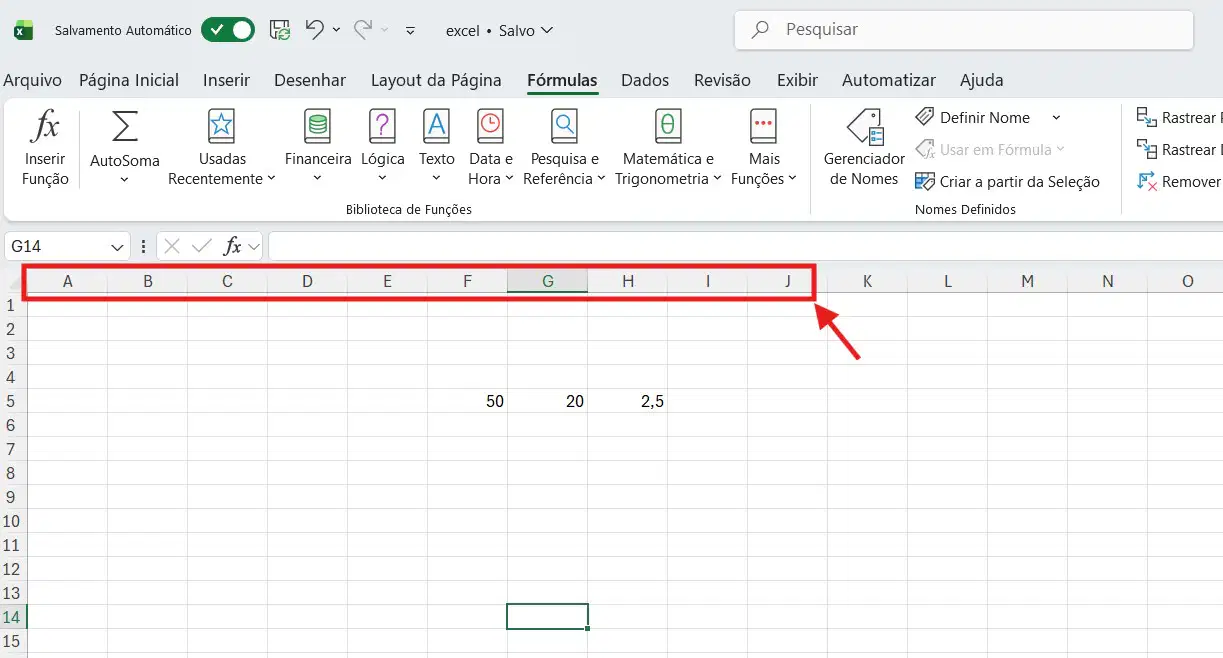
Task: Select column G header
Action: [547, 282]
